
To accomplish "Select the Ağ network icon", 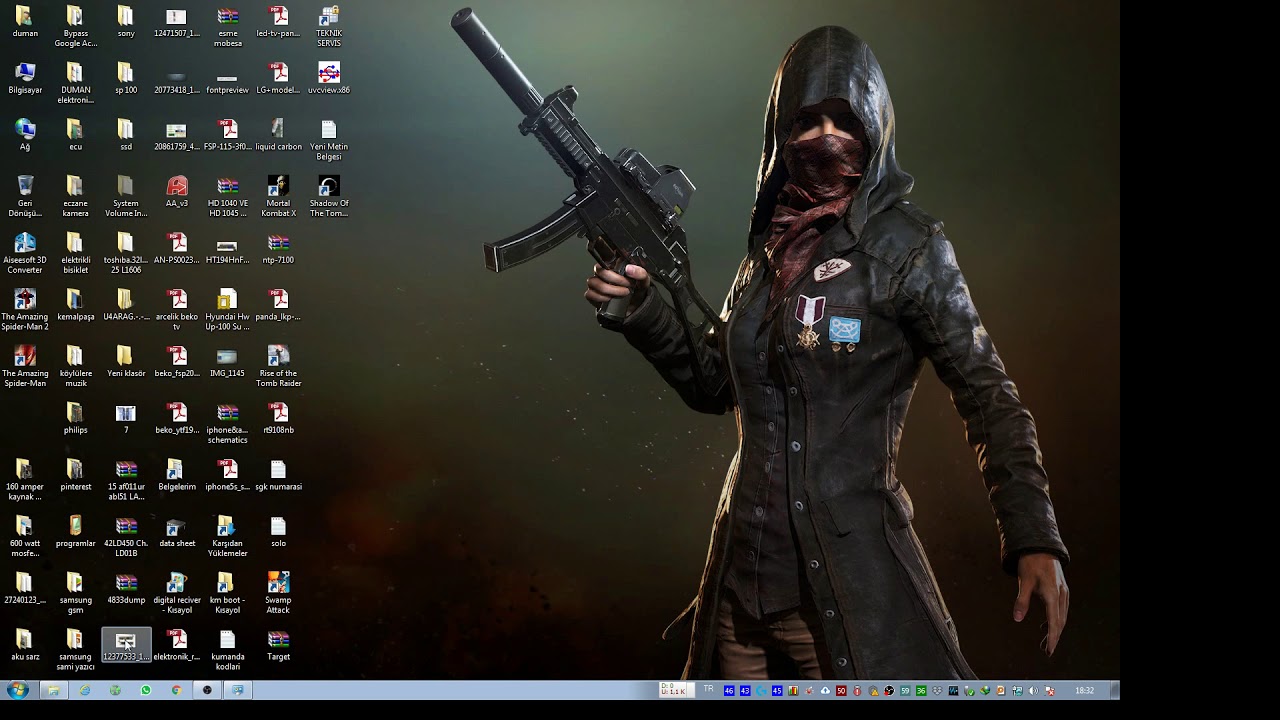I will [25, 135].
